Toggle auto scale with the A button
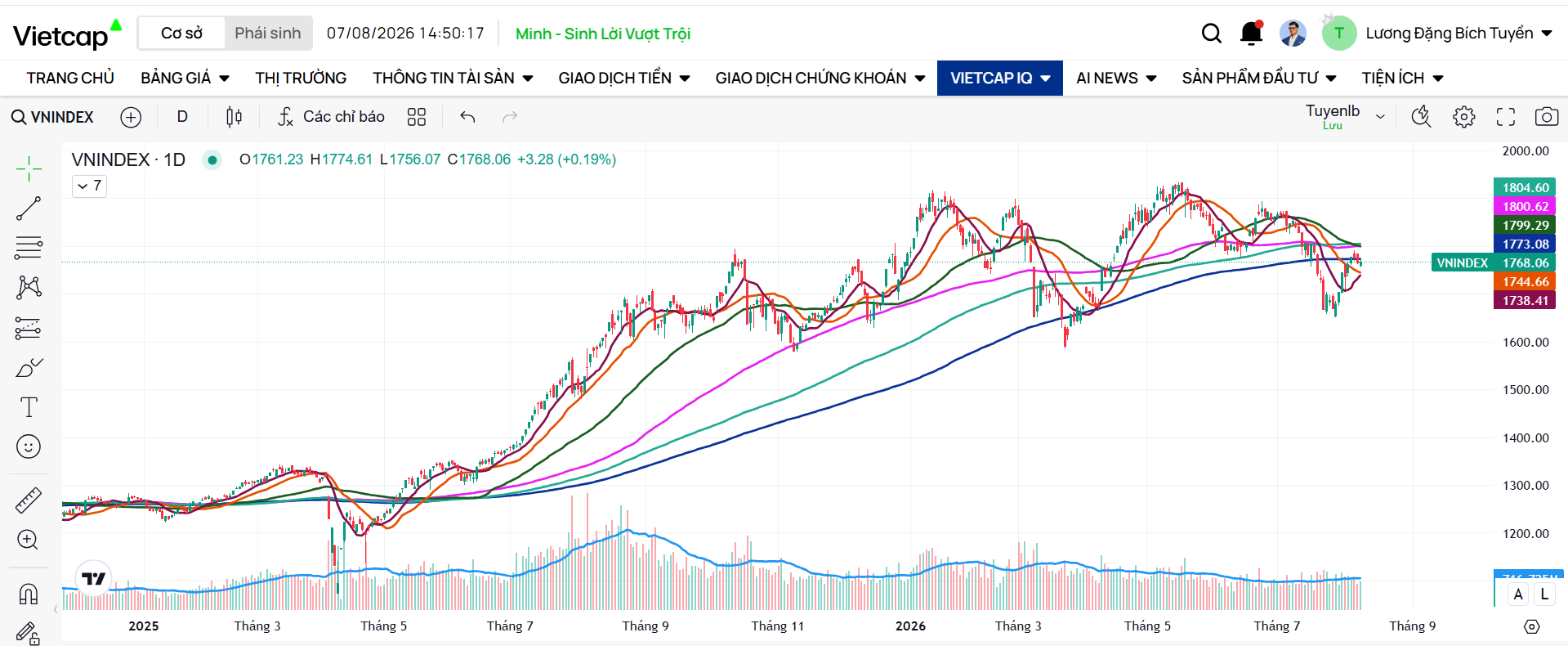 point(1518,594)
